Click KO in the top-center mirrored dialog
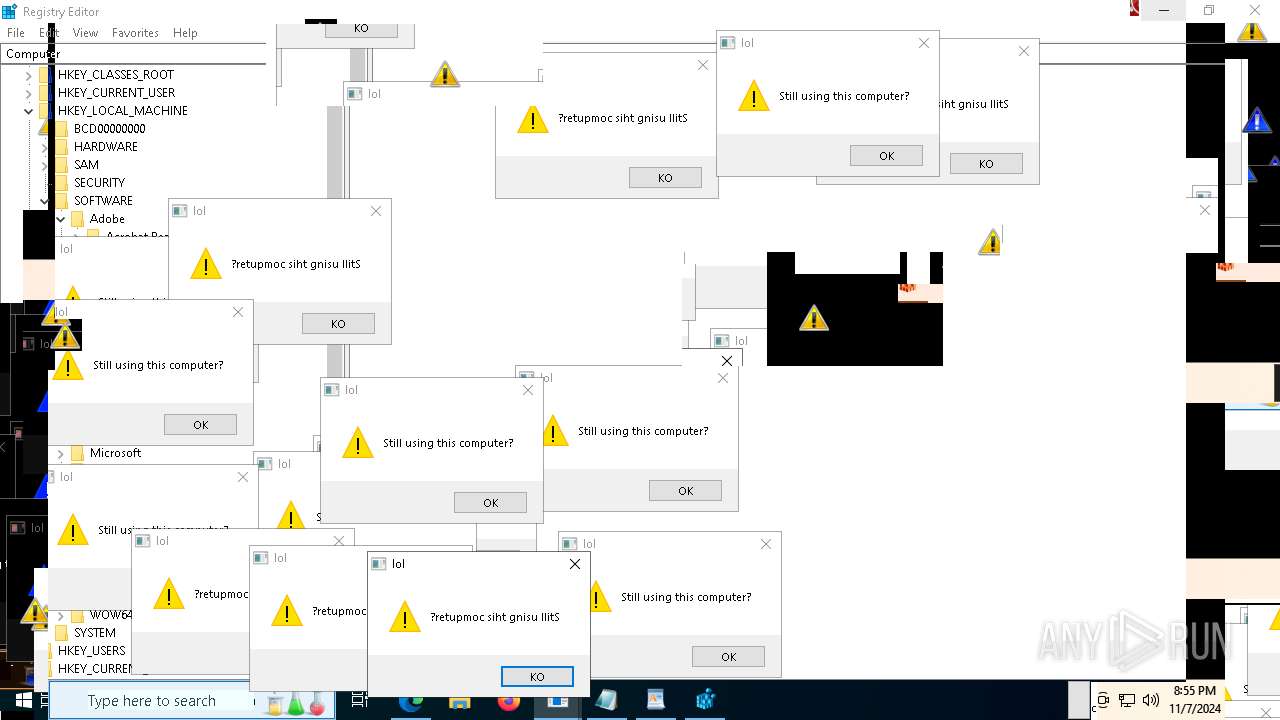The image size is (1280, 720). click(665, 178)
